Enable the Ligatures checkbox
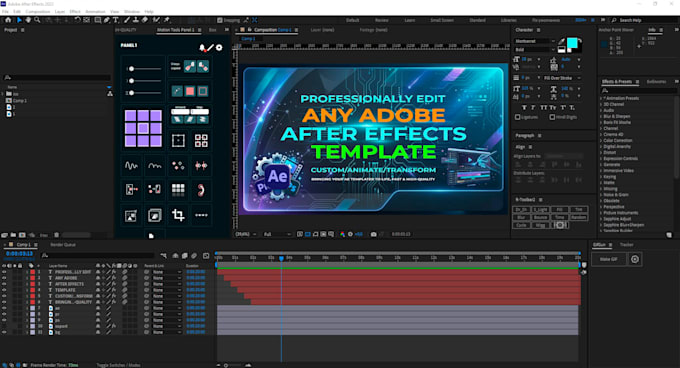 point(517,117)
